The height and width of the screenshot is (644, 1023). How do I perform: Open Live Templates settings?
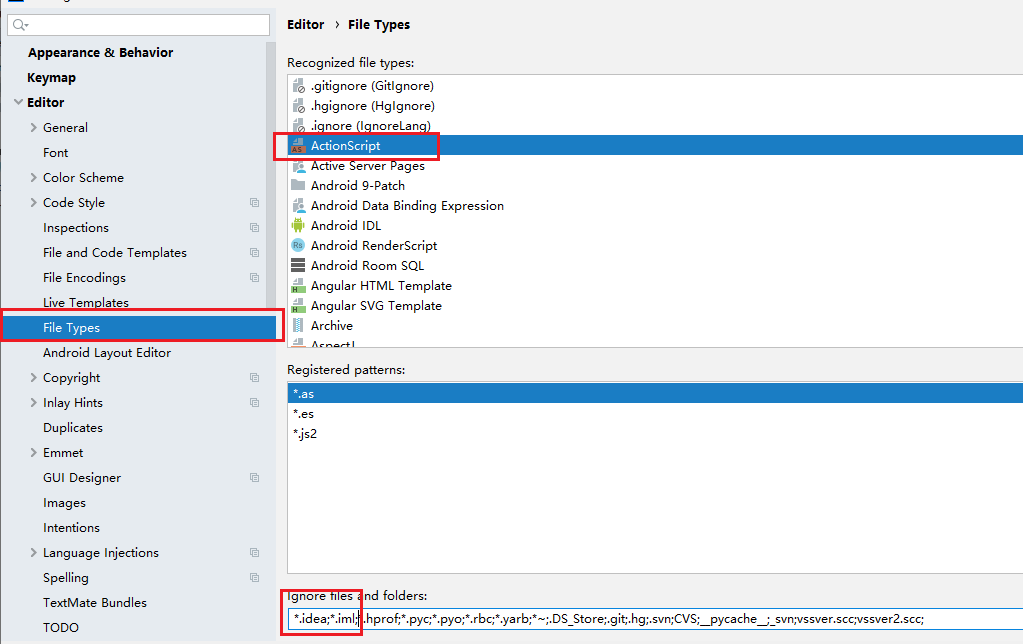click(86, 303)
